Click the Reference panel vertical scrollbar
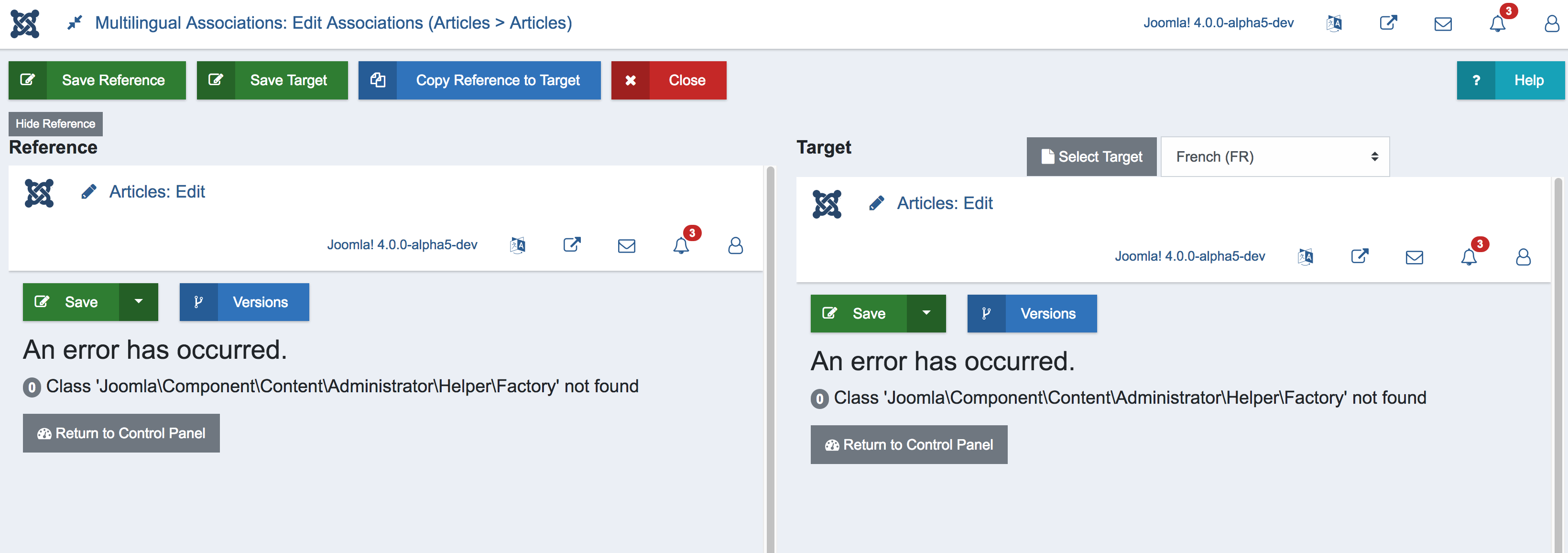This screenshot has width=1568, height=553. point(770,359)
